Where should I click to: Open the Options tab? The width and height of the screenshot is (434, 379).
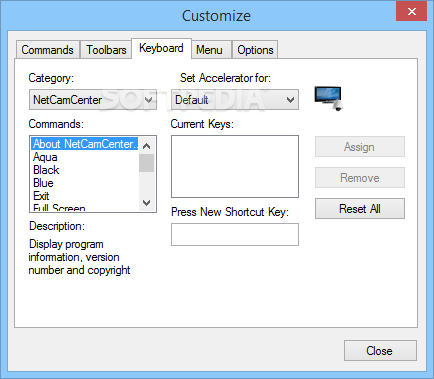click(255, 50)
